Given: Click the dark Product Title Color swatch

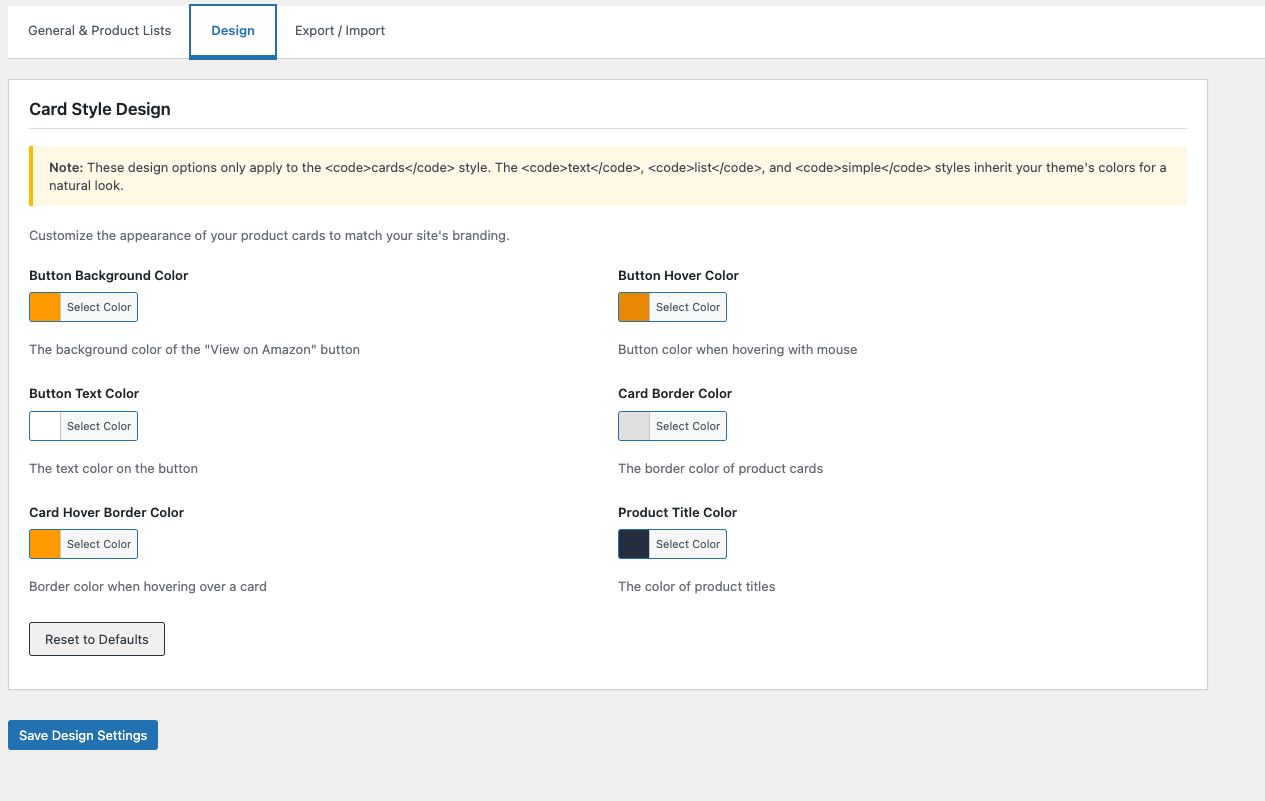Looking at the screenshot, I should click(633, 543).
